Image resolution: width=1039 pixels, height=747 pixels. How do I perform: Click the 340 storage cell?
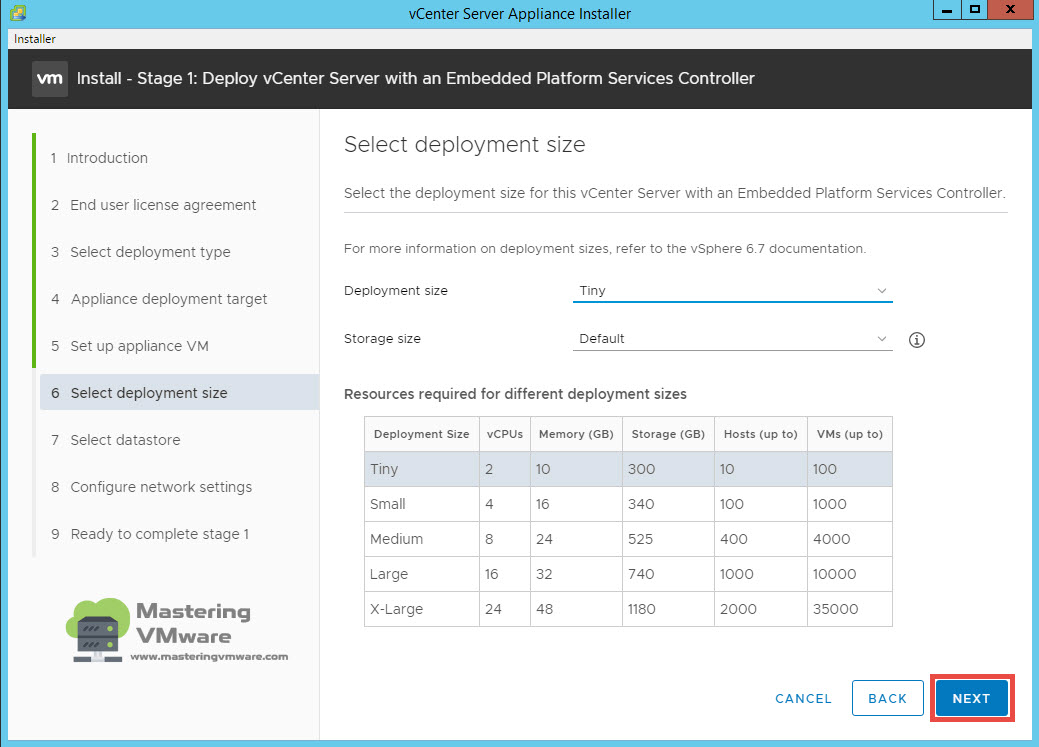(668, 504)
